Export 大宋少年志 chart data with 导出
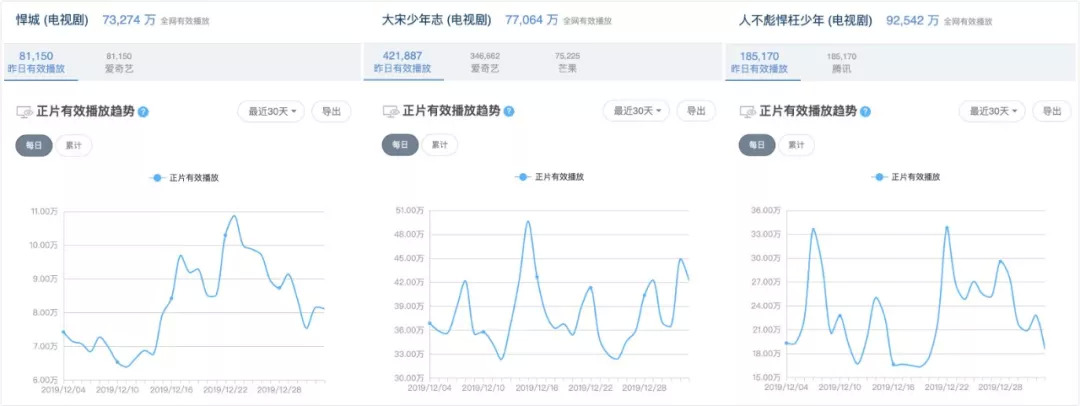The height and width of the screenshot is (406, 1080). click(x=696, y=111)
